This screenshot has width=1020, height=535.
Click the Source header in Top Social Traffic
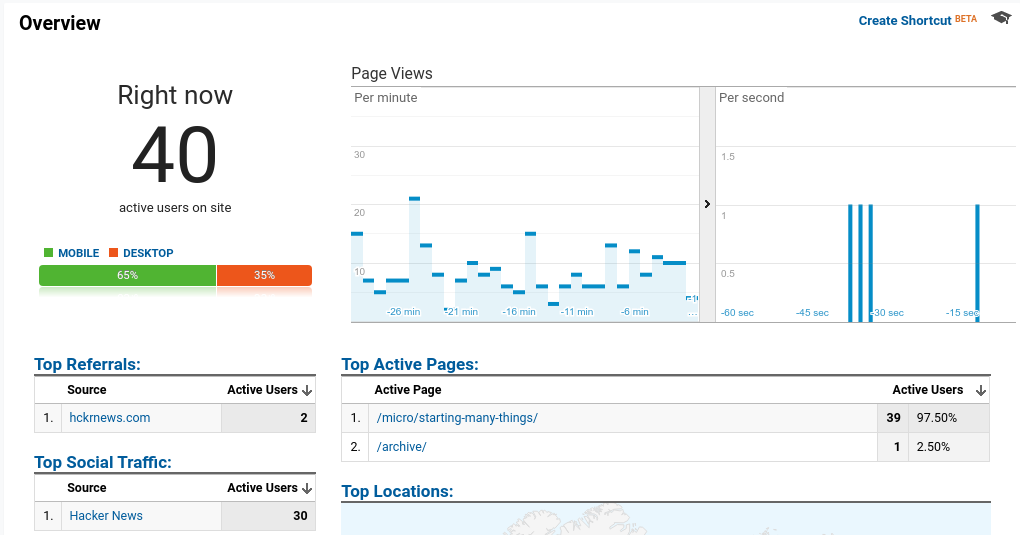click(87, 487)
